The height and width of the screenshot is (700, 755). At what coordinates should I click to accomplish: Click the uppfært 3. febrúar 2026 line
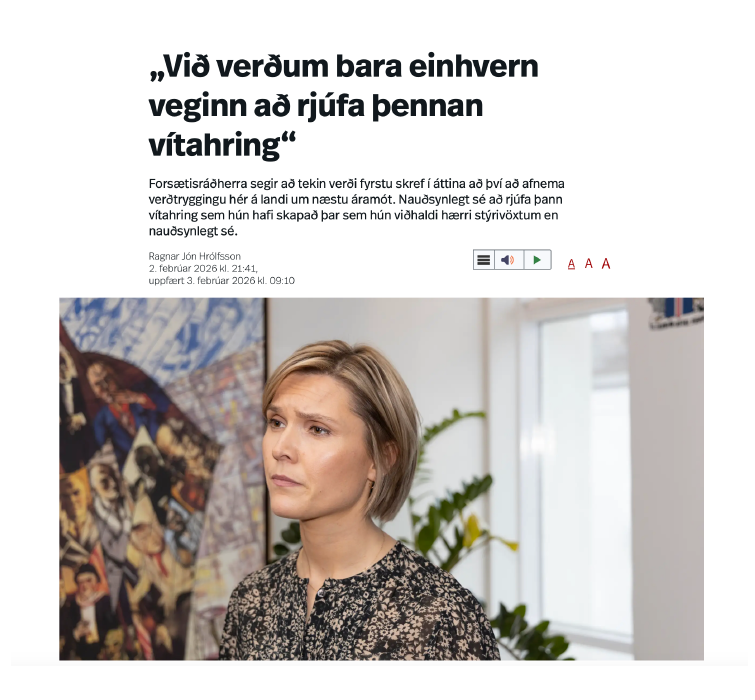(x=221, y=280)
